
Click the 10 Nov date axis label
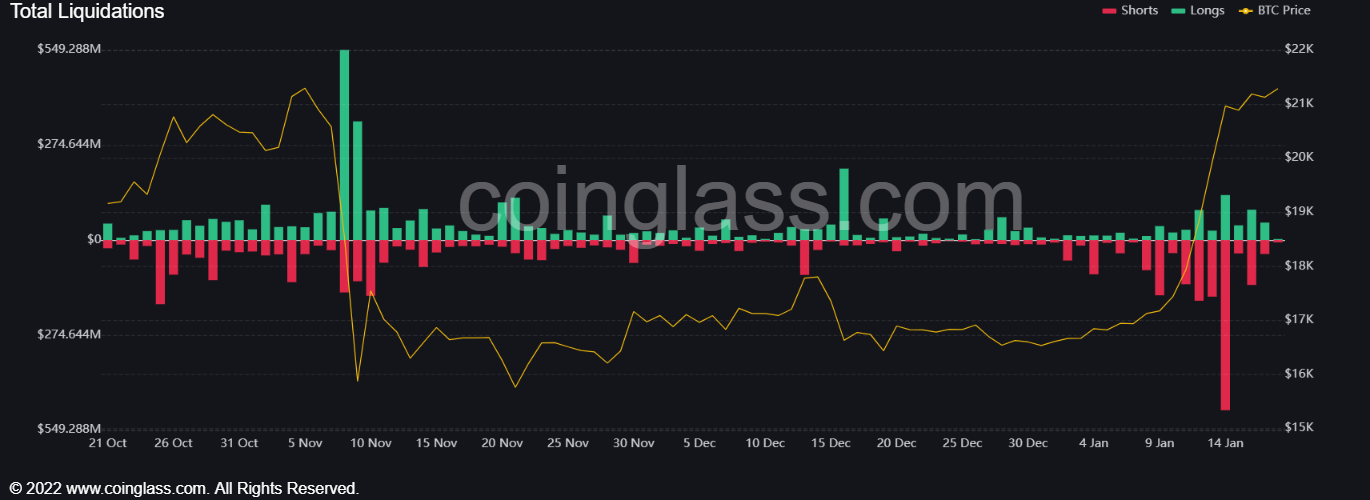pos(370,443)
